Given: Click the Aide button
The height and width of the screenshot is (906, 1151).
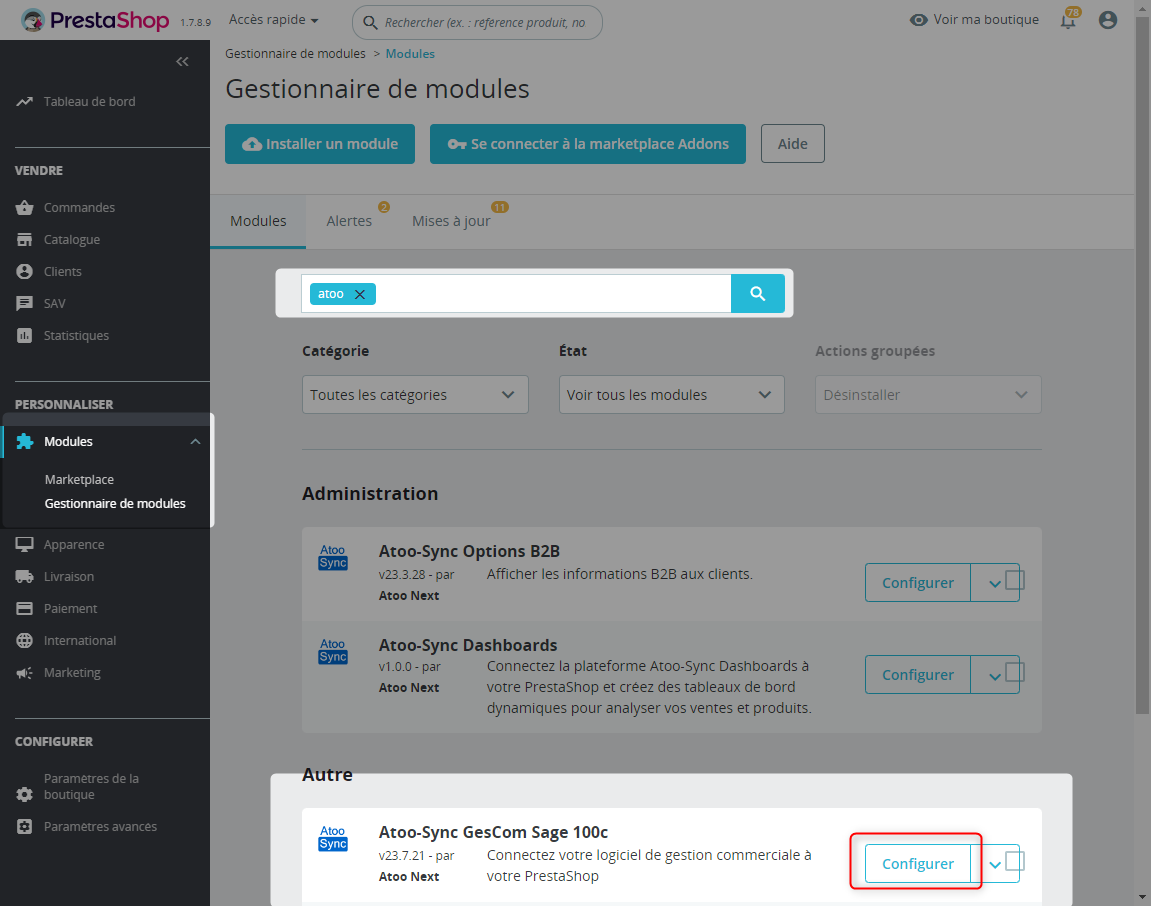Looking at the screenshot, I should pyautogui.click(x=793, y=144).
